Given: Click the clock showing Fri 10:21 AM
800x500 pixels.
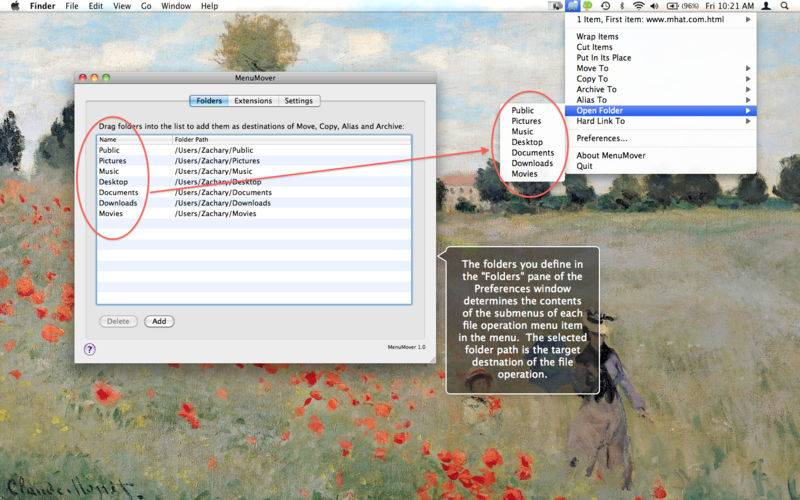Looking at the screenshot, I should pos(729,6).
